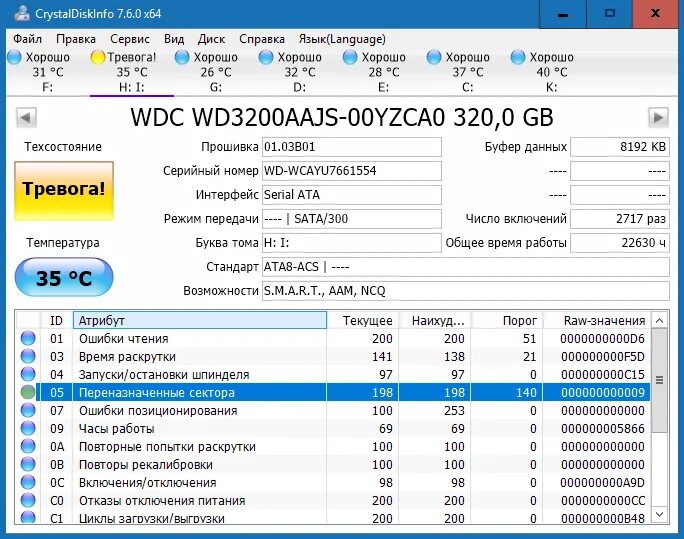The image size is (684, 539).
Task: Click status dot of Повторы рекалибровки row
Action: (28, 464)
